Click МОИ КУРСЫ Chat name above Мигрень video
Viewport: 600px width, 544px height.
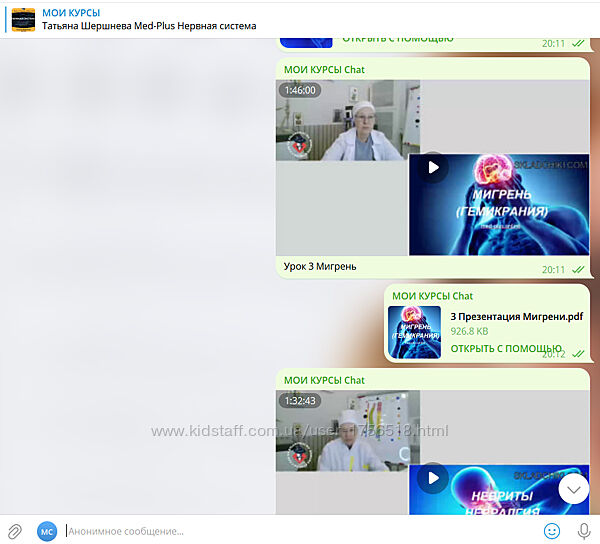point(323,69)
